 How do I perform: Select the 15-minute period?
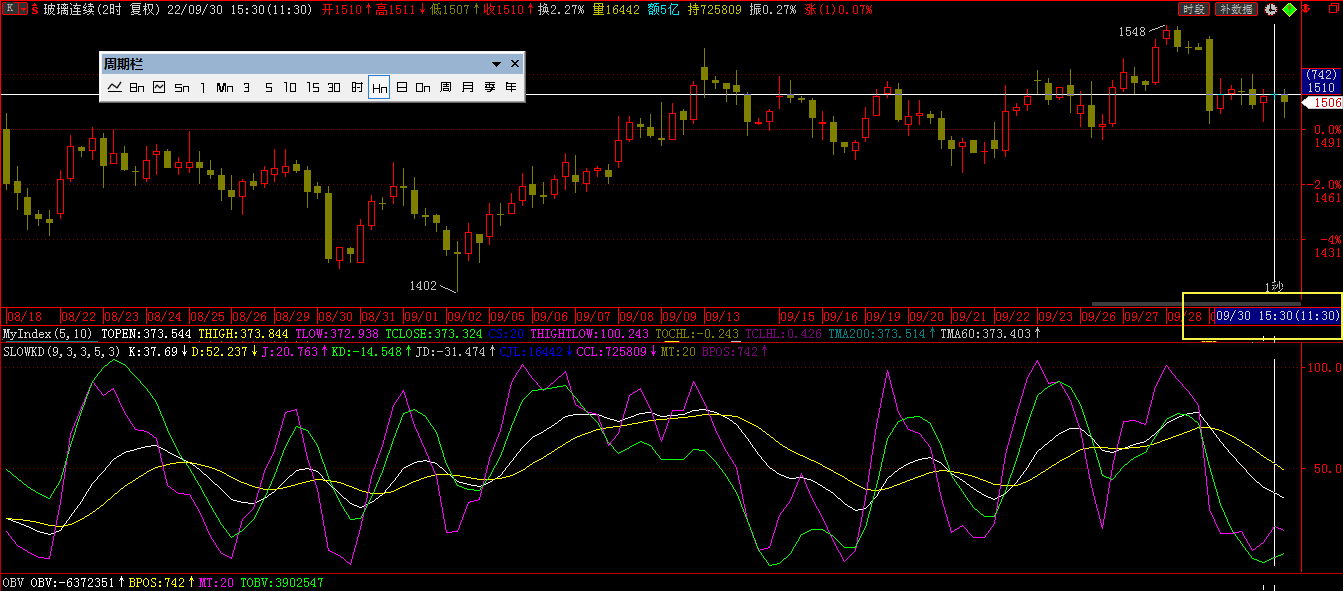coord(313,88)
